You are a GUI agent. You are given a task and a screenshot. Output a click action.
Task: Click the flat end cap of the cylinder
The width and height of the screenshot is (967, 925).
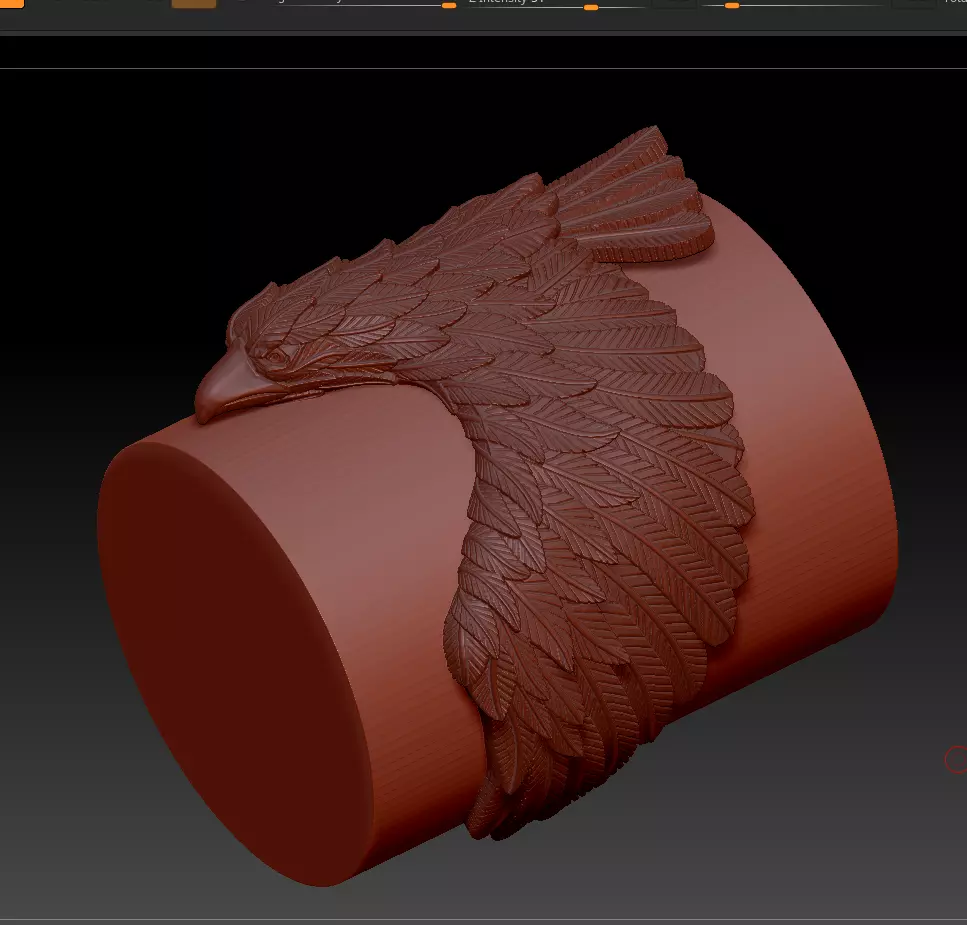point(234,663)
